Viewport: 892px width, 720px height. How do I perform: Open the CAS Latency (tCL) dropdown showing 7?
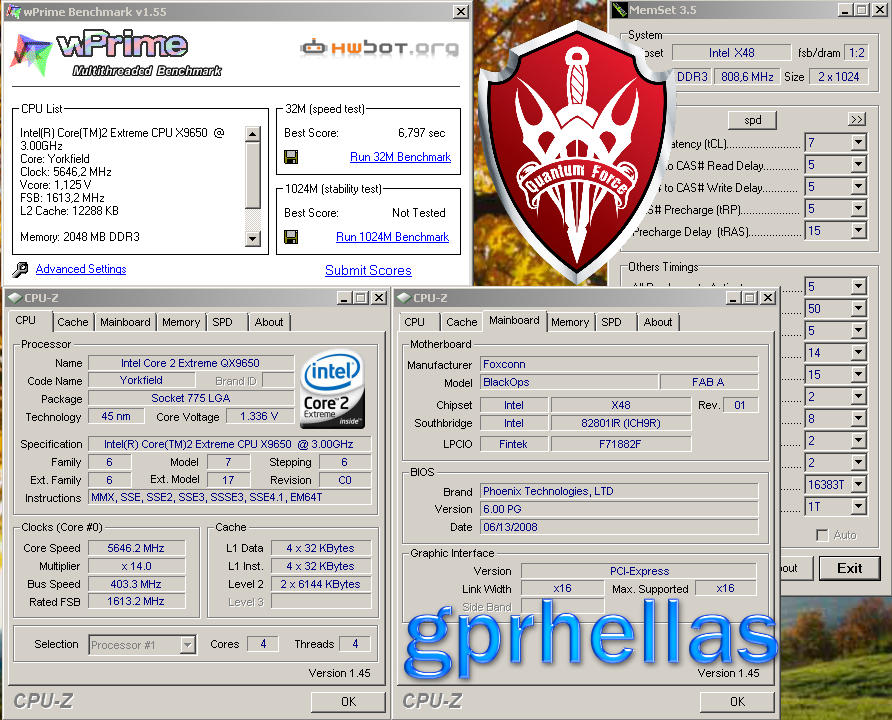point(859,142)
